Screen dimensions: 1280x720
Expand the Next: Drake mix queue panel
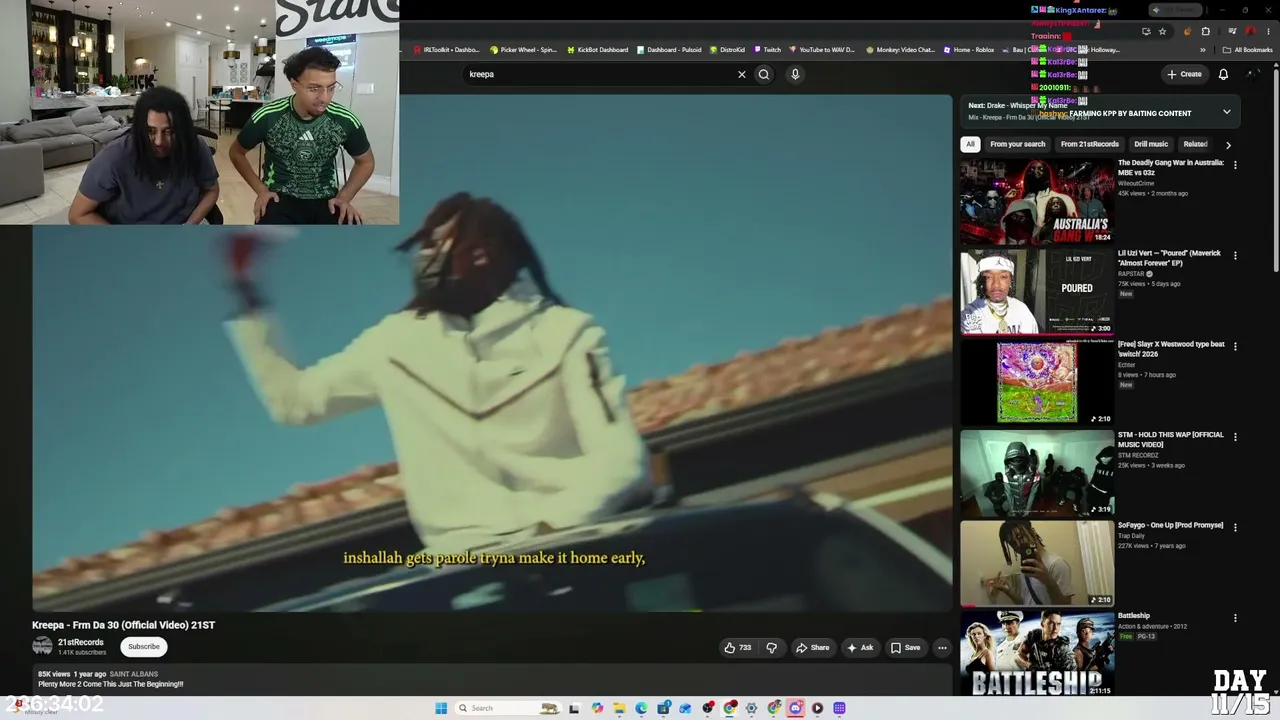click(1227, 112)
